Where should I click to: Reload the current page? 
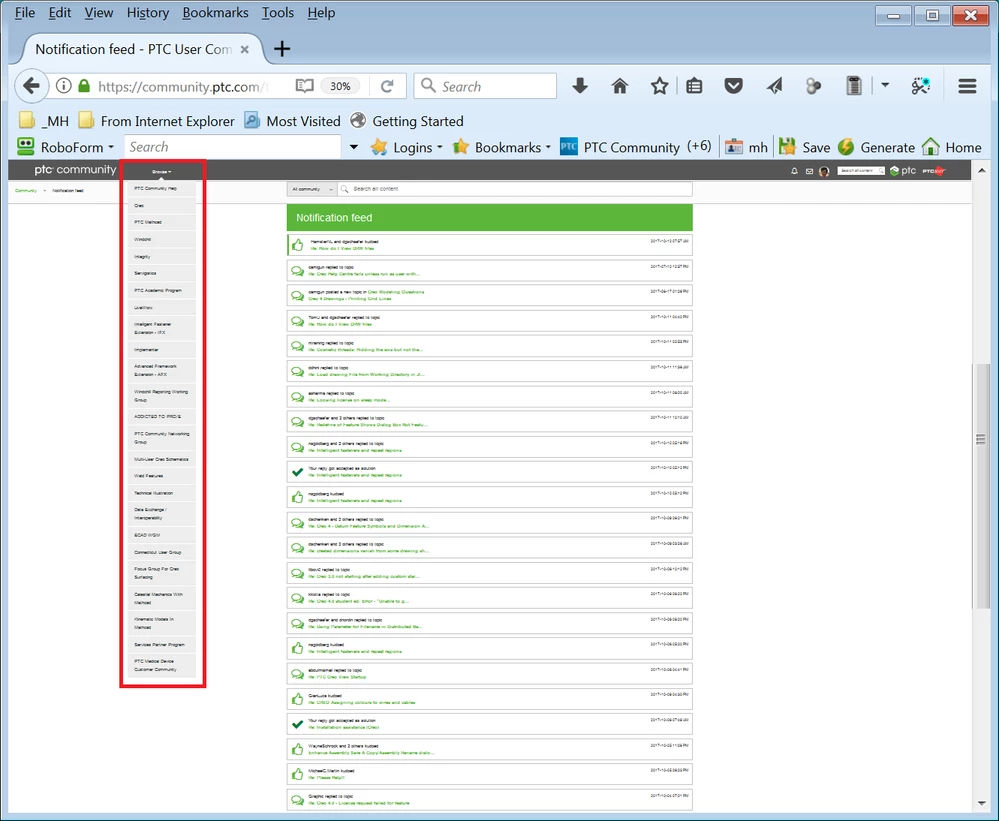387,86
